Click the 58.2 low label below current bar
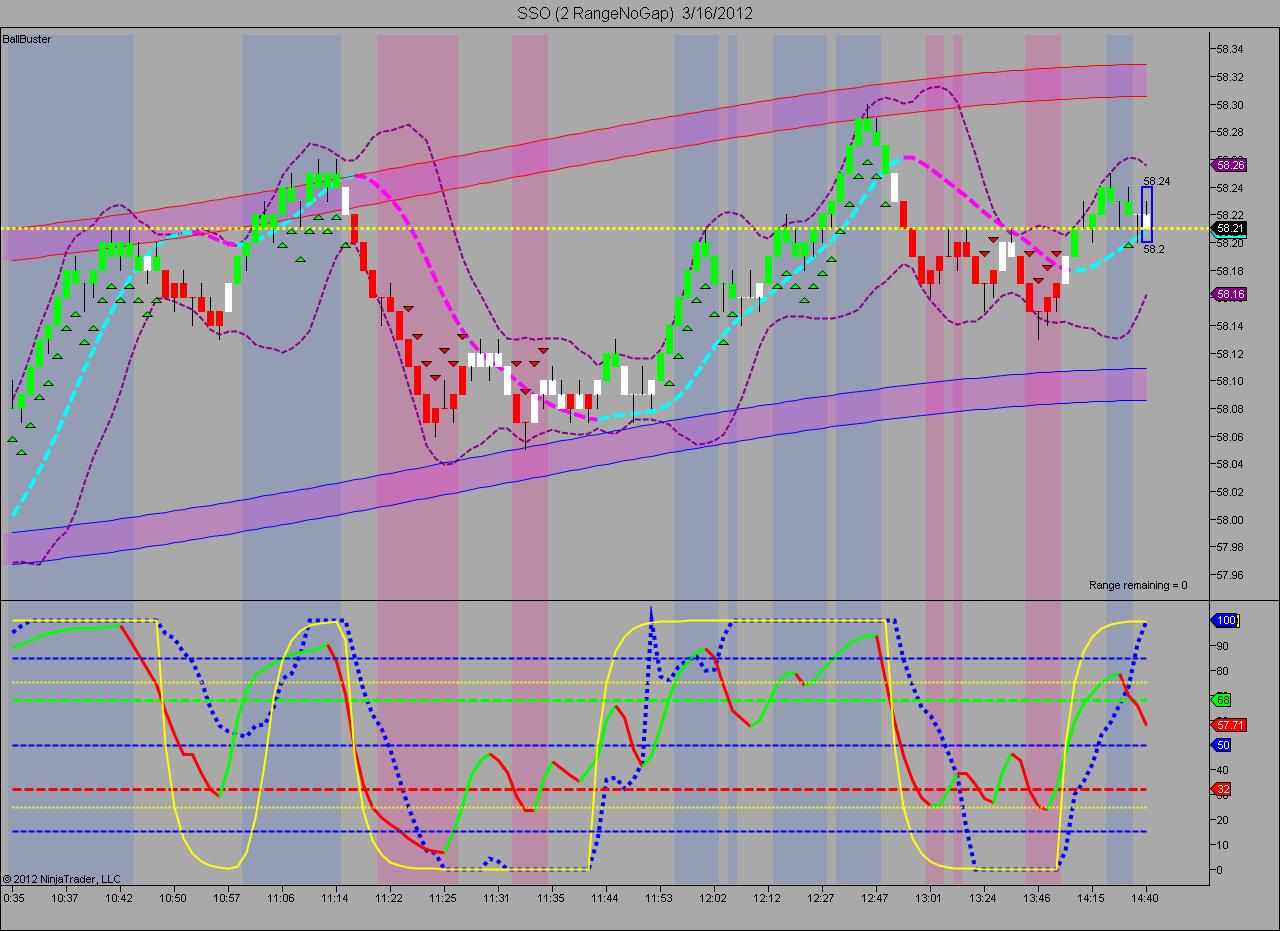Screen dimensions: 1280x931 tap(1154, 249)
